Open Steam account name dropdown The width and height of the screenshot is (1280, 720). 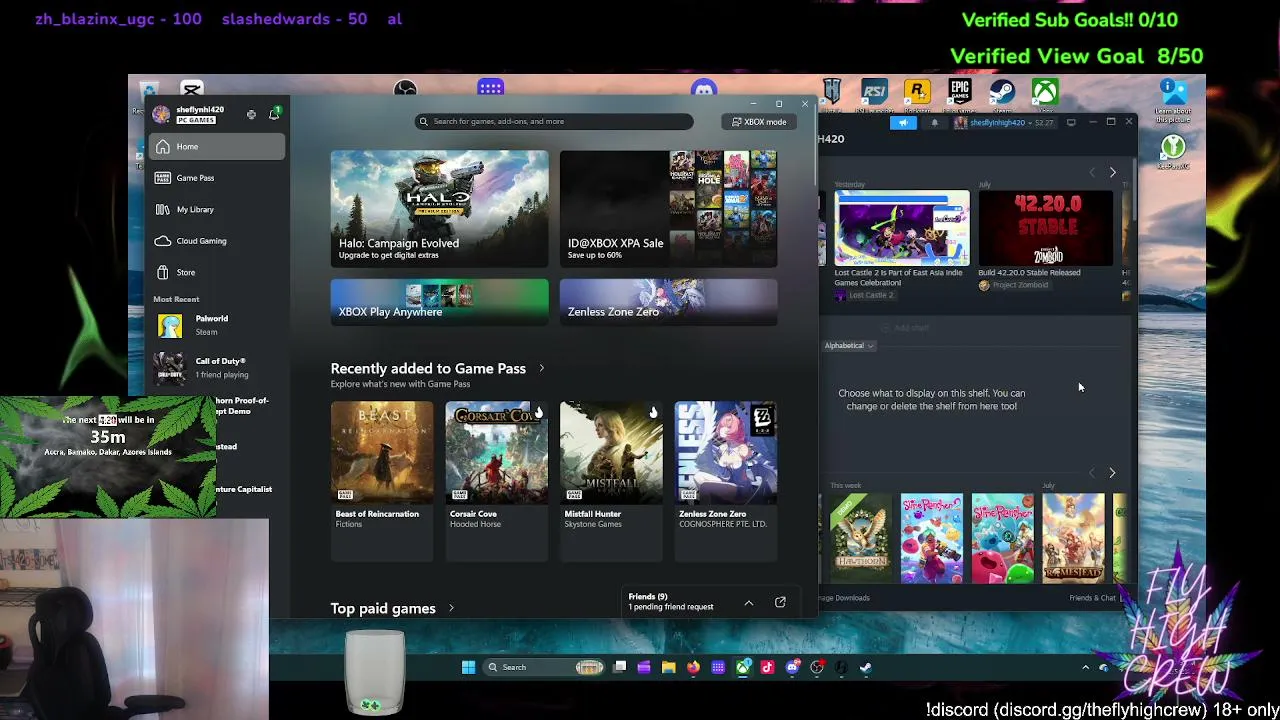[x=1003, y=123]
